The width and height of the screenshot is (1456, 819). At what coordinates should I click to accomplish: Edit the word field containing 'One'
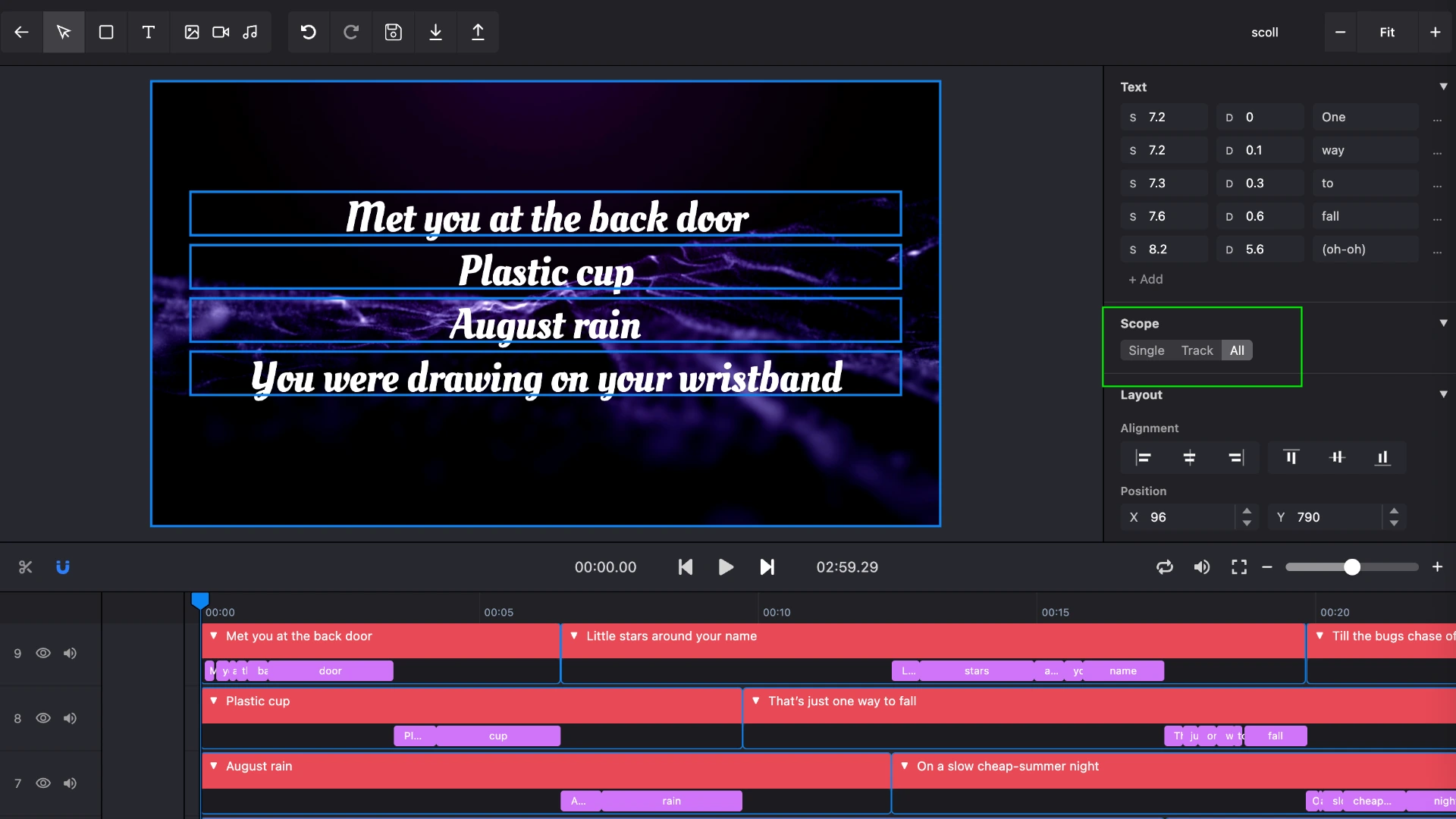click(x=1366, y=118)
